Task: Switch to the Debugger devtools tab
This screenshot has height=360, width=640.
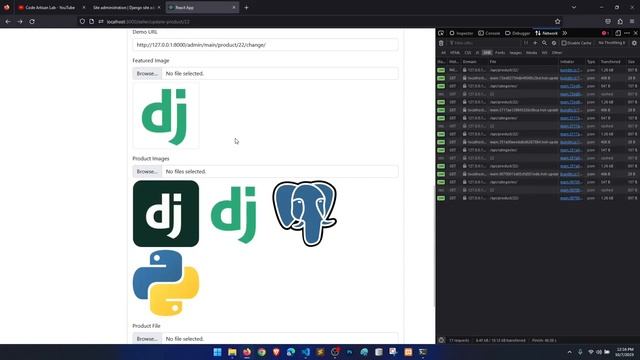Action: [518, 33]
